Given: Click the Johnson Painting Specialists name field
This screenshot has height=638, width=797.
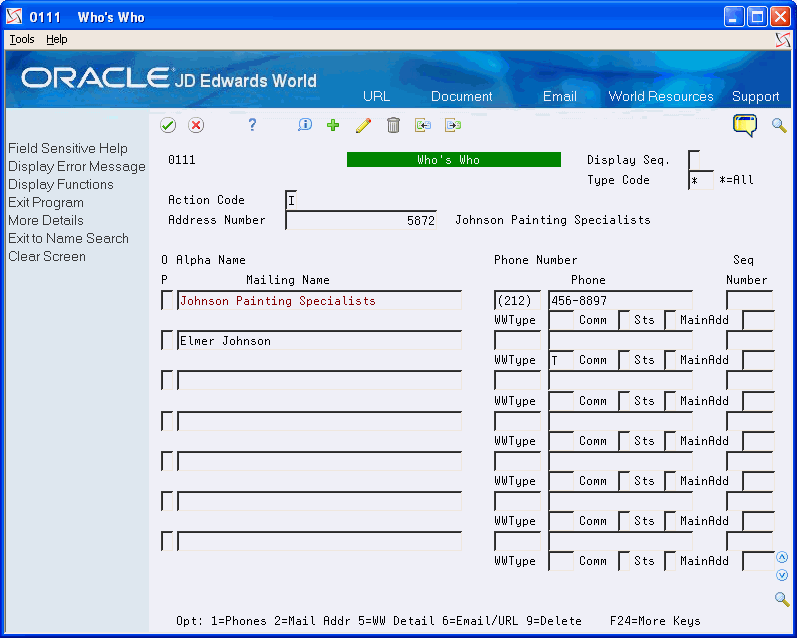Looking at the screenshot, I should point(319,300).
